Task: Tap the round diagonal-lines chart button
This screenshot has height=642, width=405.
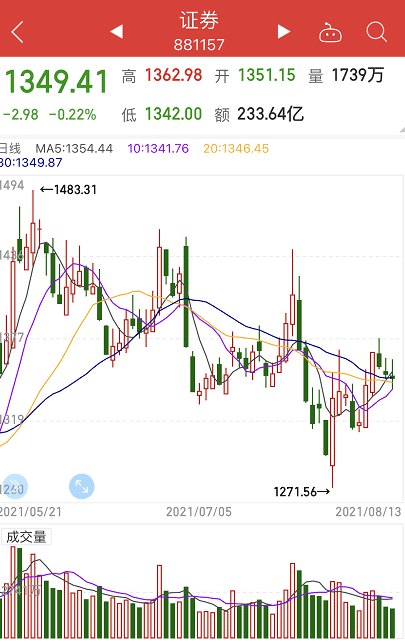Action: coord(15,486)
